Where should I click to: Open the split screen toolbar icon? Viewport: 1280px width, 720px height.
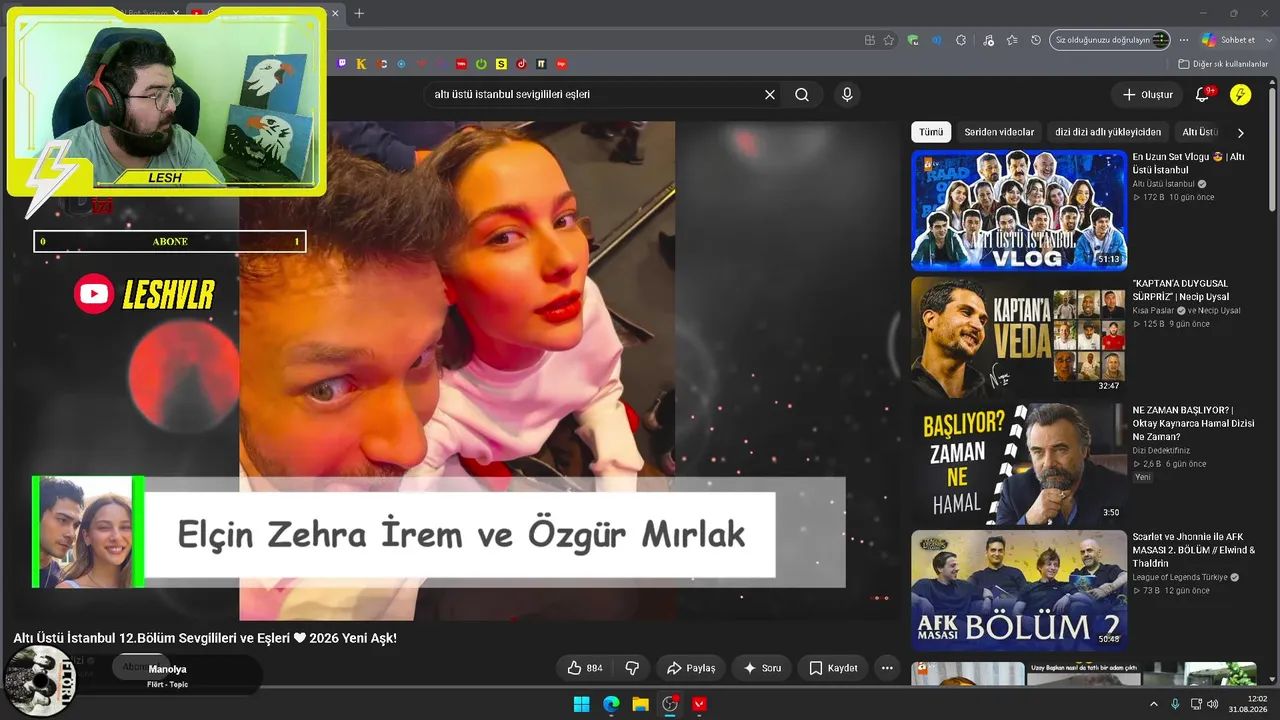click(869, 40)
